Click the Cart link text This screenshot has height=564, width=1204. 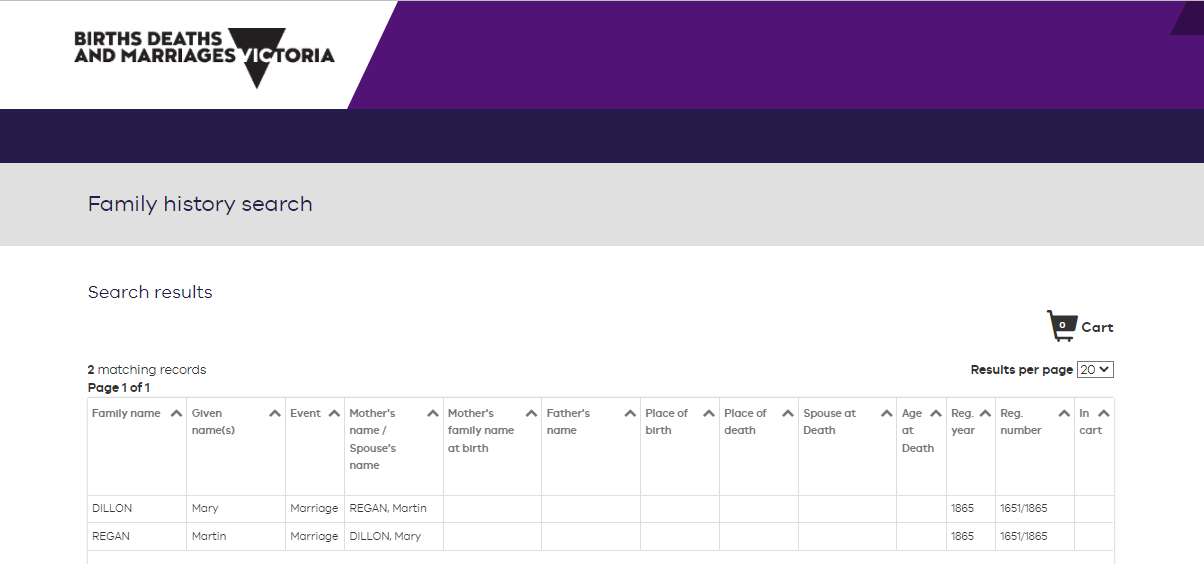[x=1097, y=327]
